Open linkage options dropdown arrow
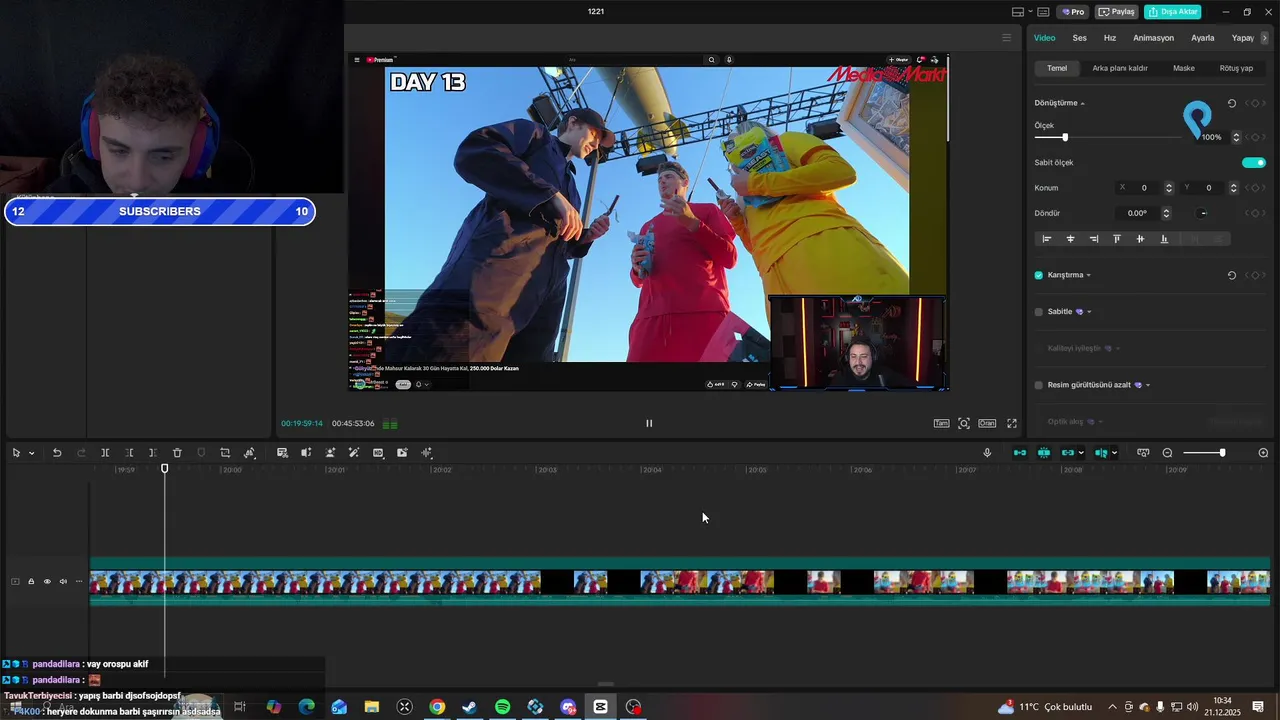The width and height of the screenshot is (1280, 720). click(1081, 453)
